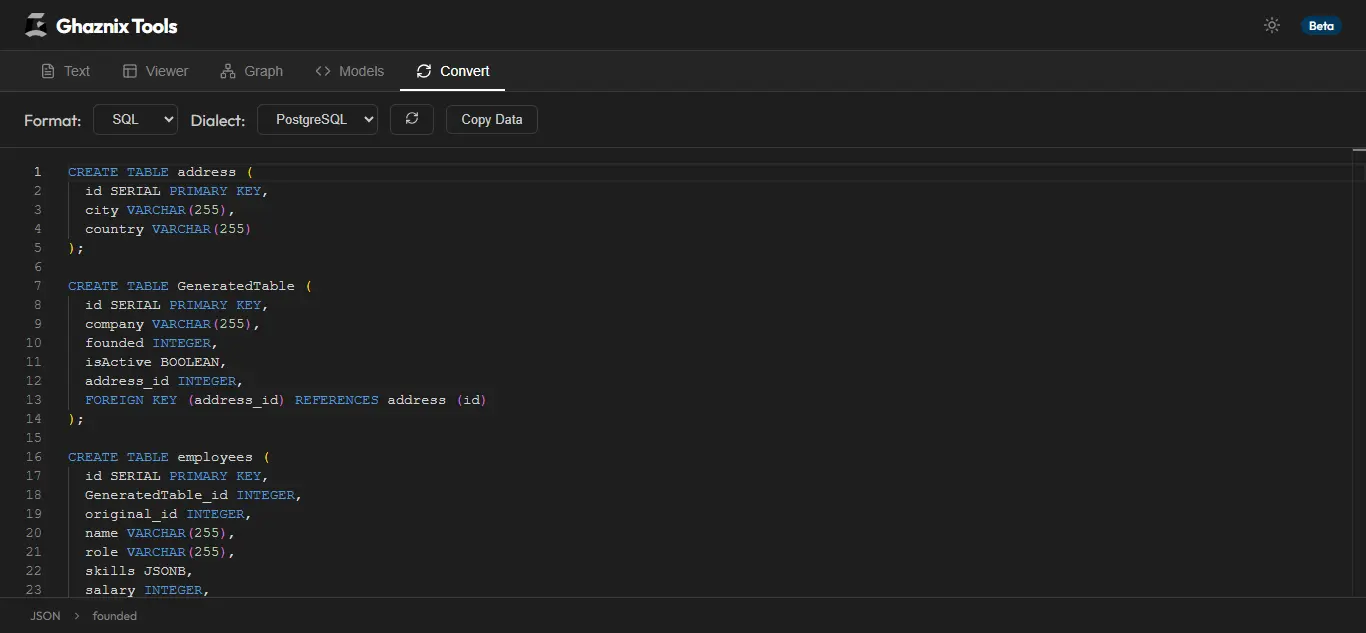
Task: Click the Beta badge
Action: pos(1321,26)
